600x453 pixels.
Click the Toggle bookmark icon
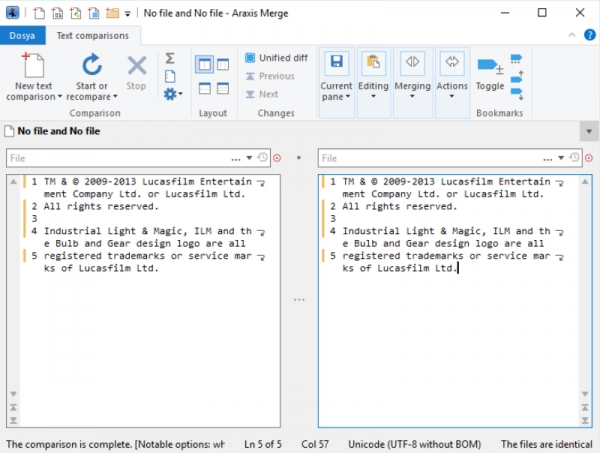[x=489, y=67]
